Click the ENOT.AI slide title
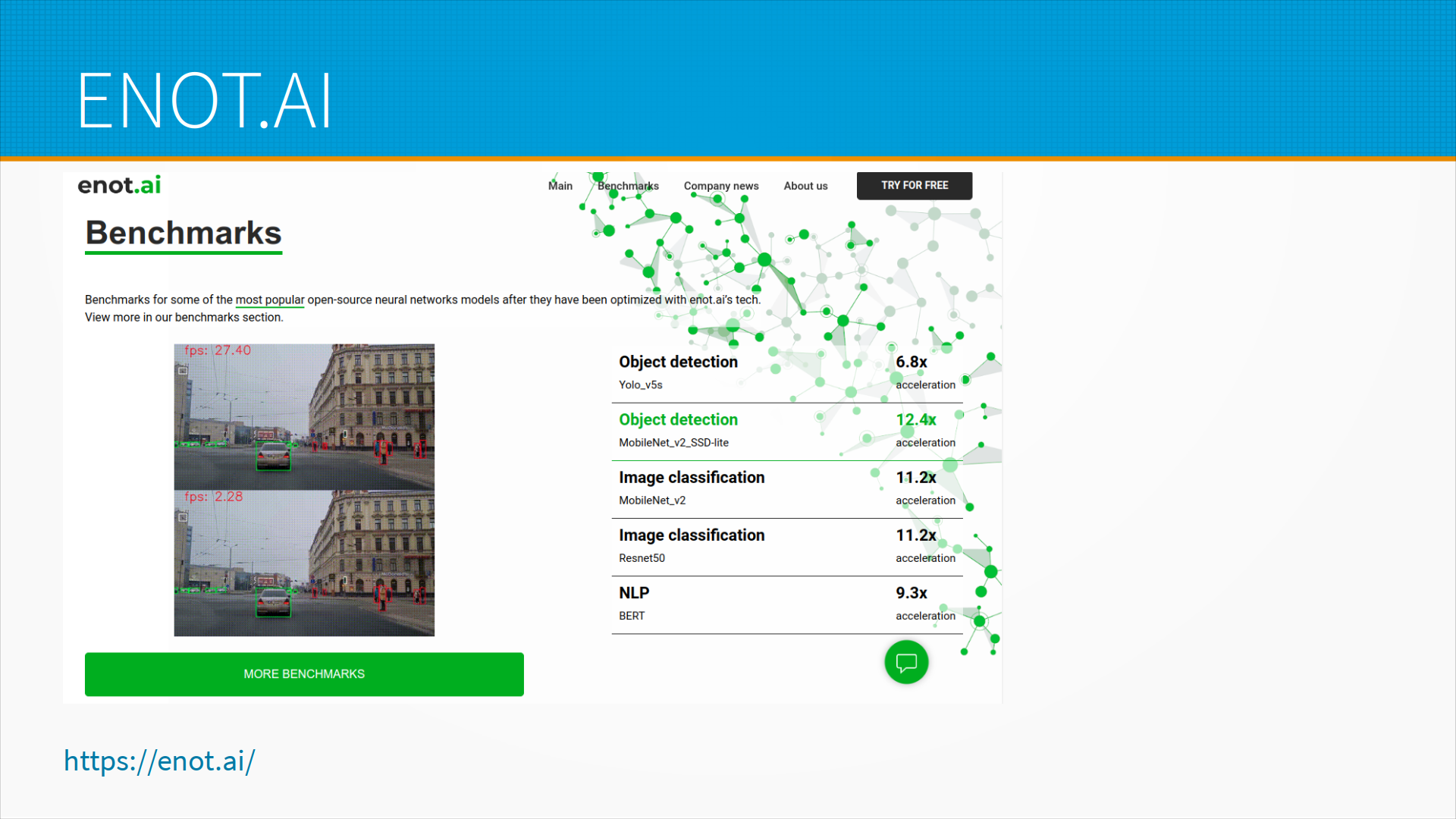 pyautogui.click(x=205, y=100)
